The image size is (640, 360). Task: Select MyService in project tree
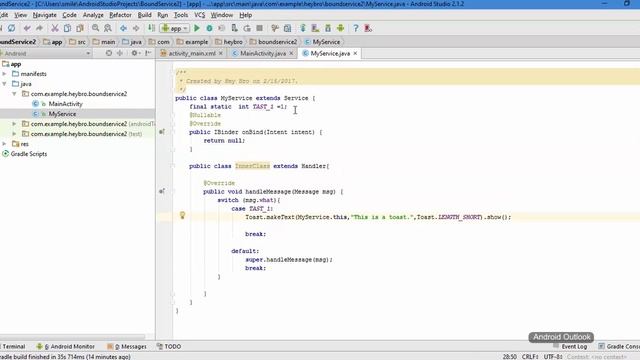62,114
